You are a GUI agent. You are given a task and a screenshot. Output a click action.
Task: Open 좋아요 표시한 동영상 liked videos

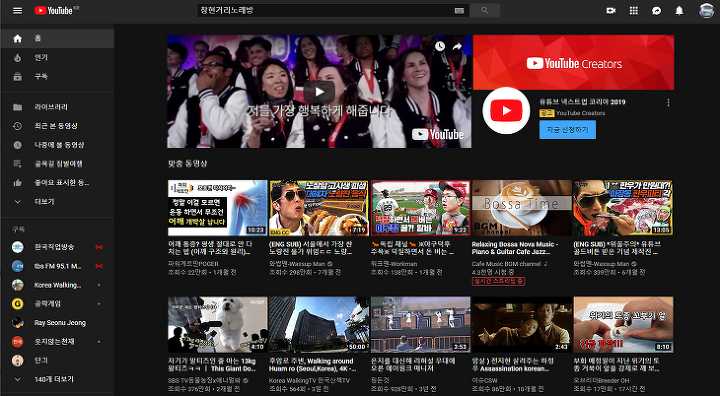57,183
